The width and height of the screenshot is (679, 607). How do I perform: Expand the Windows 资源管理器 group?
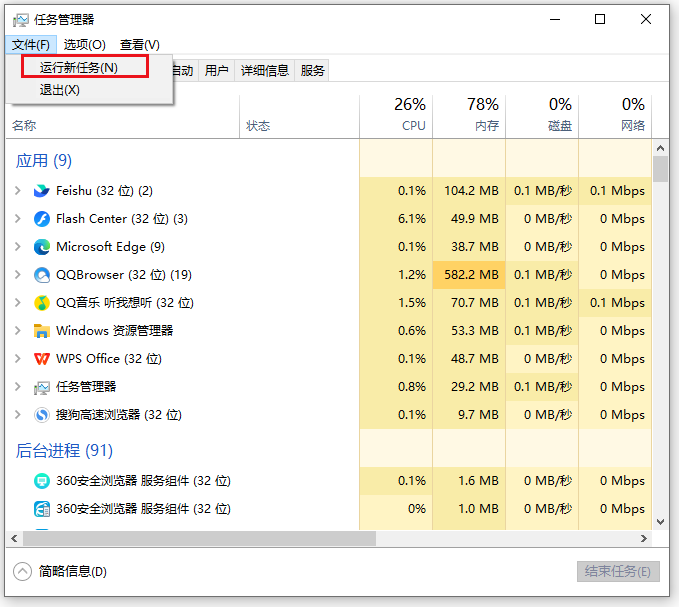coord(18,331)
